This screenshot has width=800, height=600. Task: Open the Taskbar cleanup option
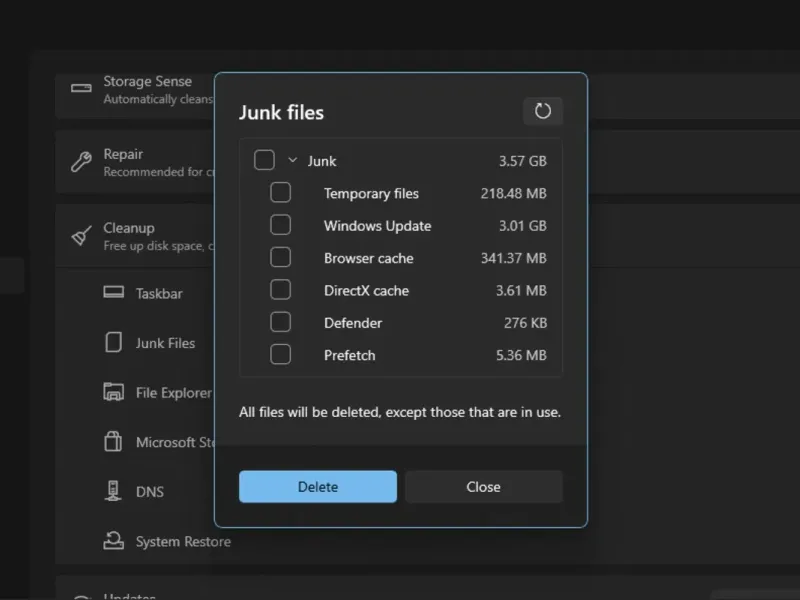tap(159, 293)
